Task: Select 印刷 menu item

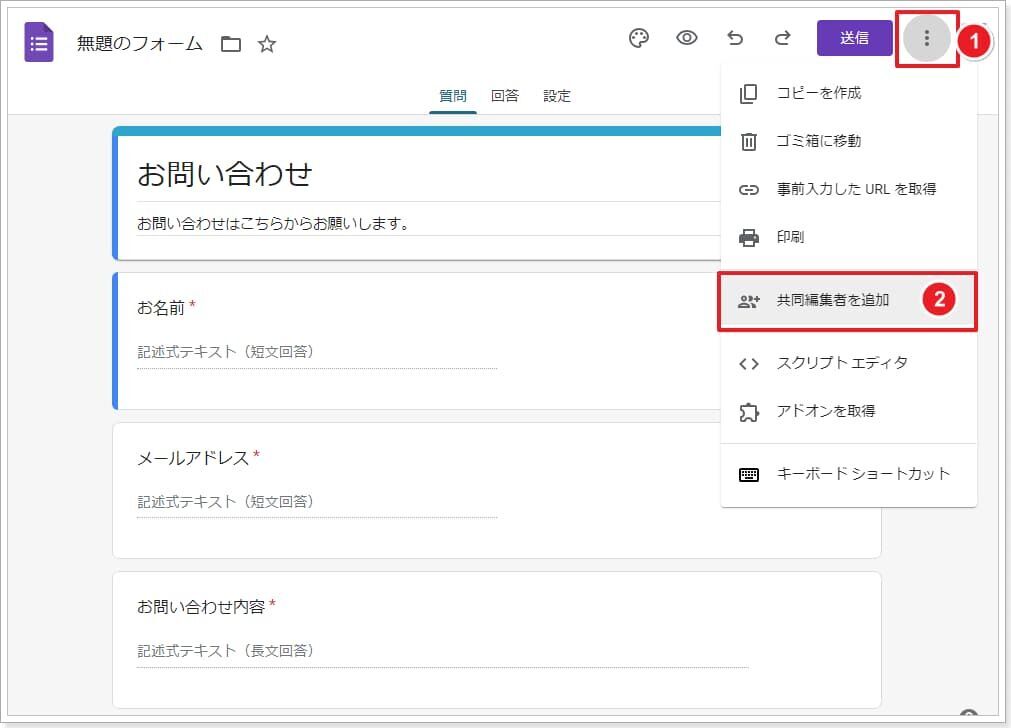Action: pyautogui.click(x=849, y=237)
